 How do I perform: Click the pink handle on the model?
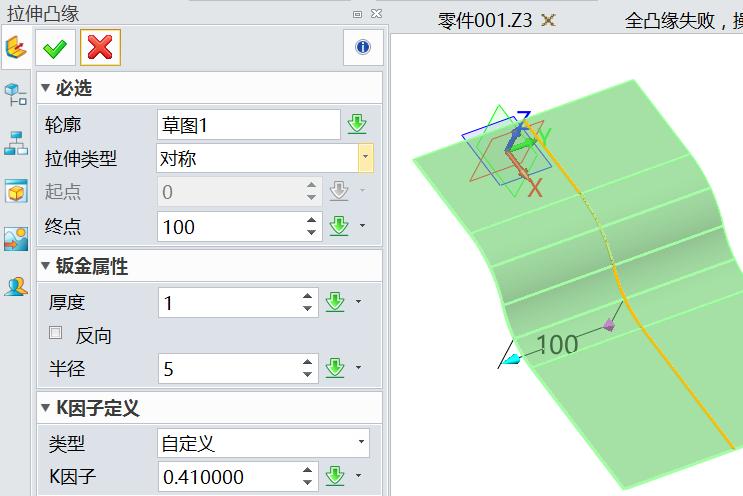pyautogui.click(x=609, y=325)
